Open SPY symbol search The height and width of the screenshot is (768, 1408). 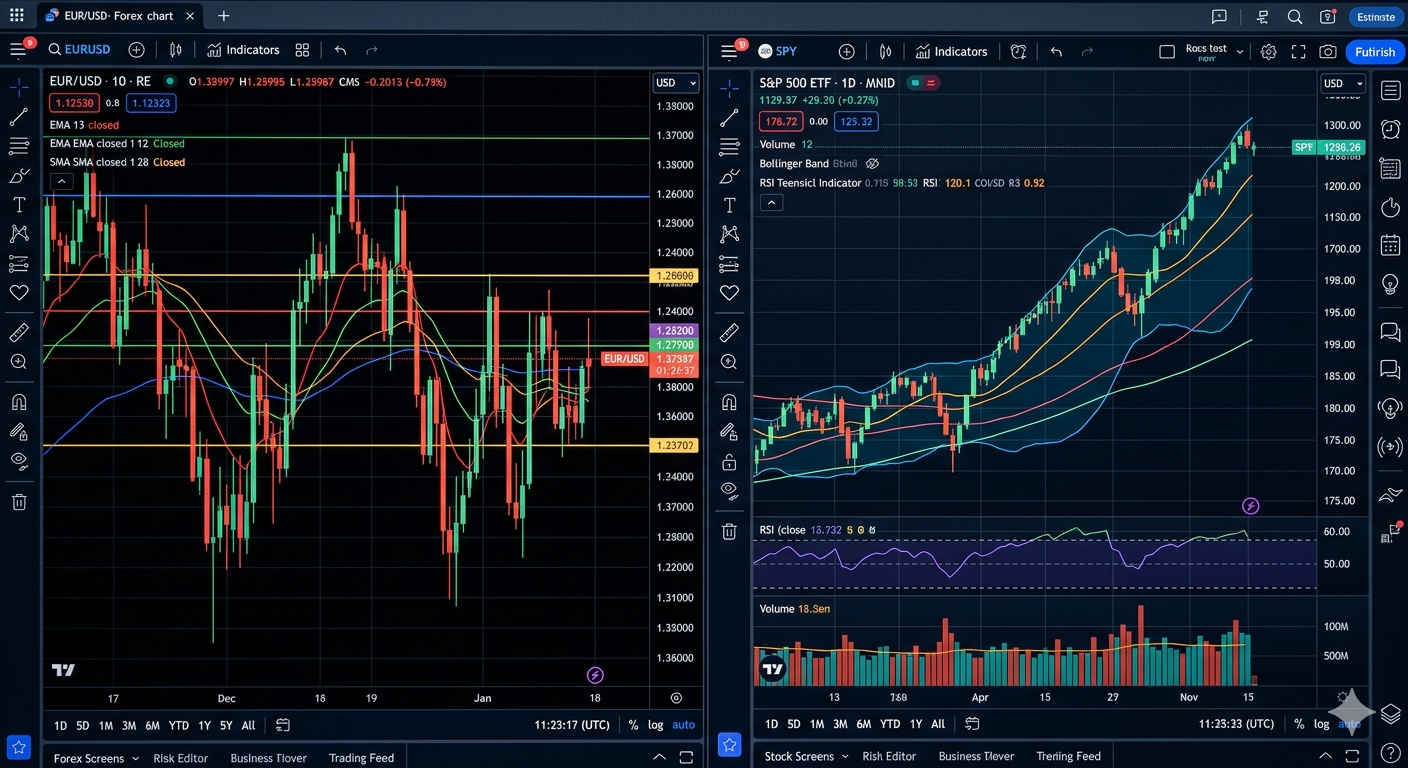[x=778, y=51]
